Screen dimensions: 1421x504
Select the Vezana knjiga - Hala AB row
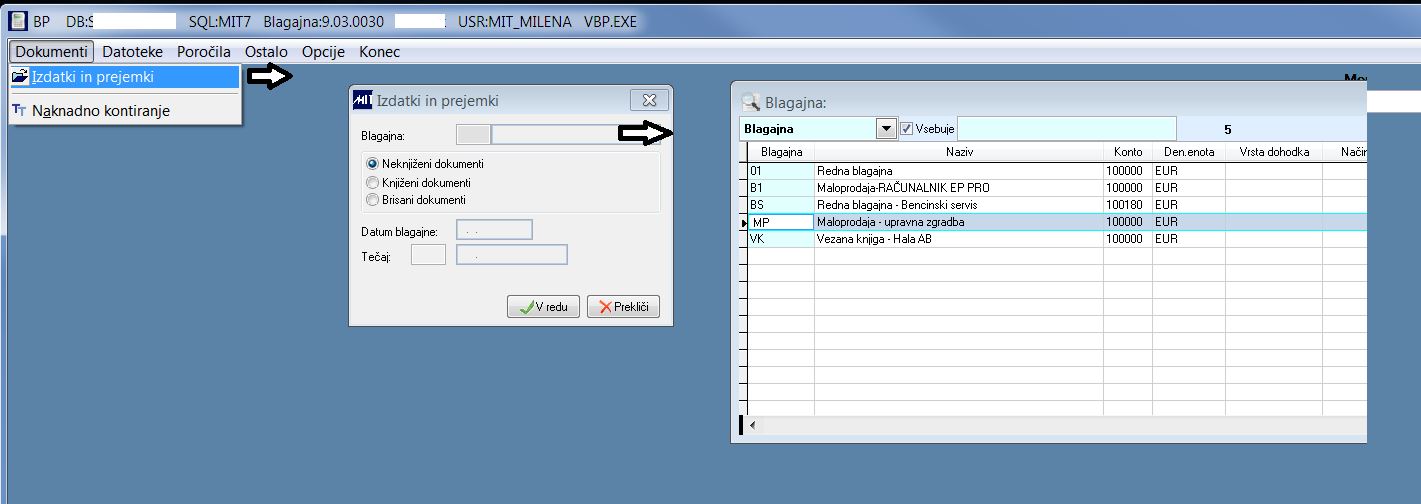1057,239
